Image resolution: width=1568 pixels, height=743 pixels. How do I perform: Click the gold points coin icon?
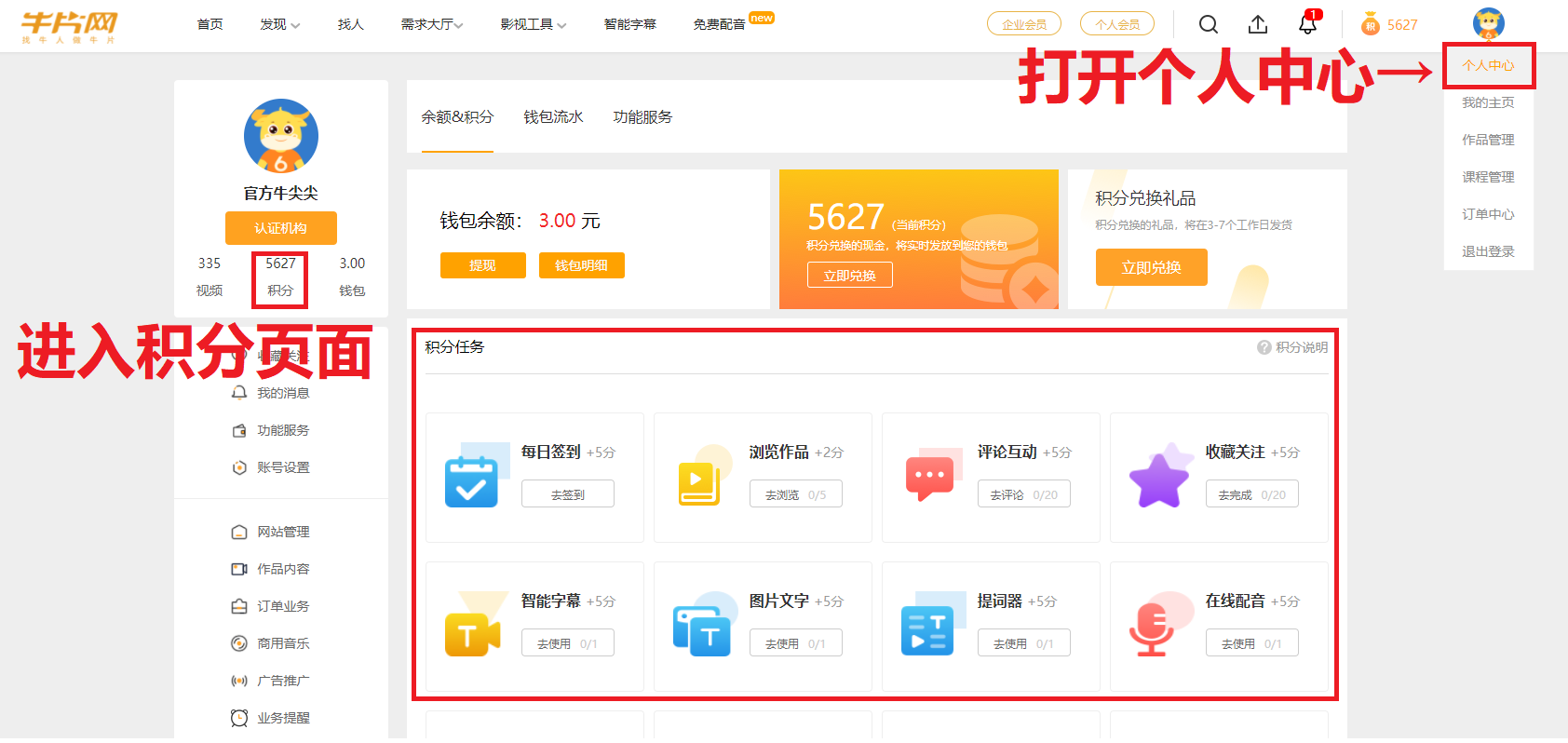coord(1370,24)
